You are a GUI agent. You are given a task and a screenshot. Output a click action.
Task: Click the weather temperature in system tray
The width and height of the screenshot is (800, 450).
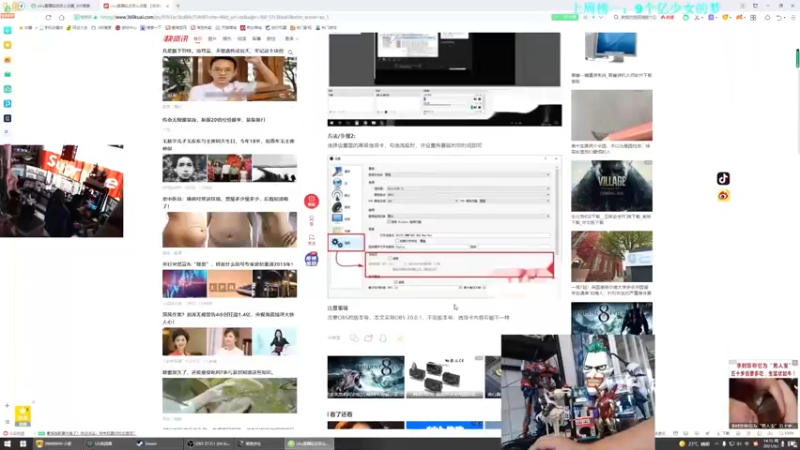click(695, 444)
